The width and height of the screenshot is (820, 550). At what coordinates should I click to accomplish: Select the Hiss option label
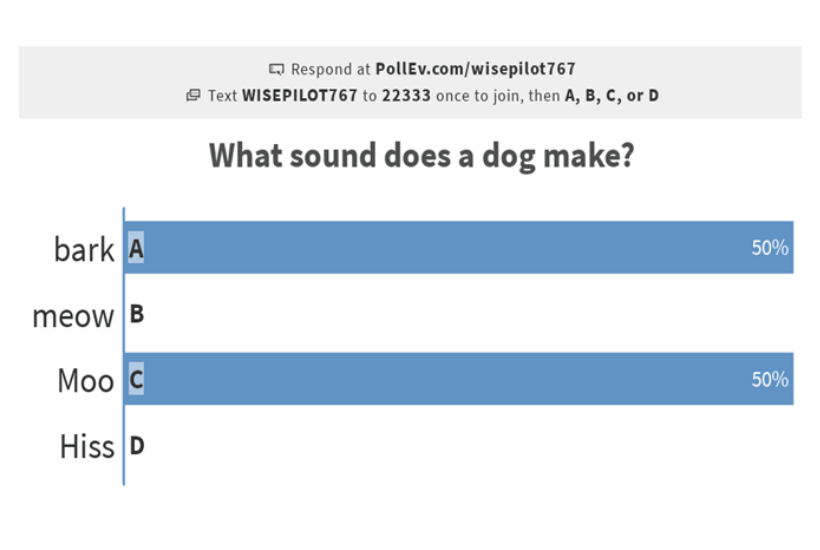[x=87, y=446]
